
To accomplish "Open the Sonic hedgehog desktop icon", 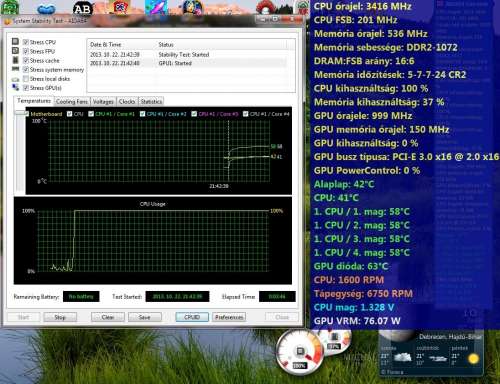I will click(193, 7).
